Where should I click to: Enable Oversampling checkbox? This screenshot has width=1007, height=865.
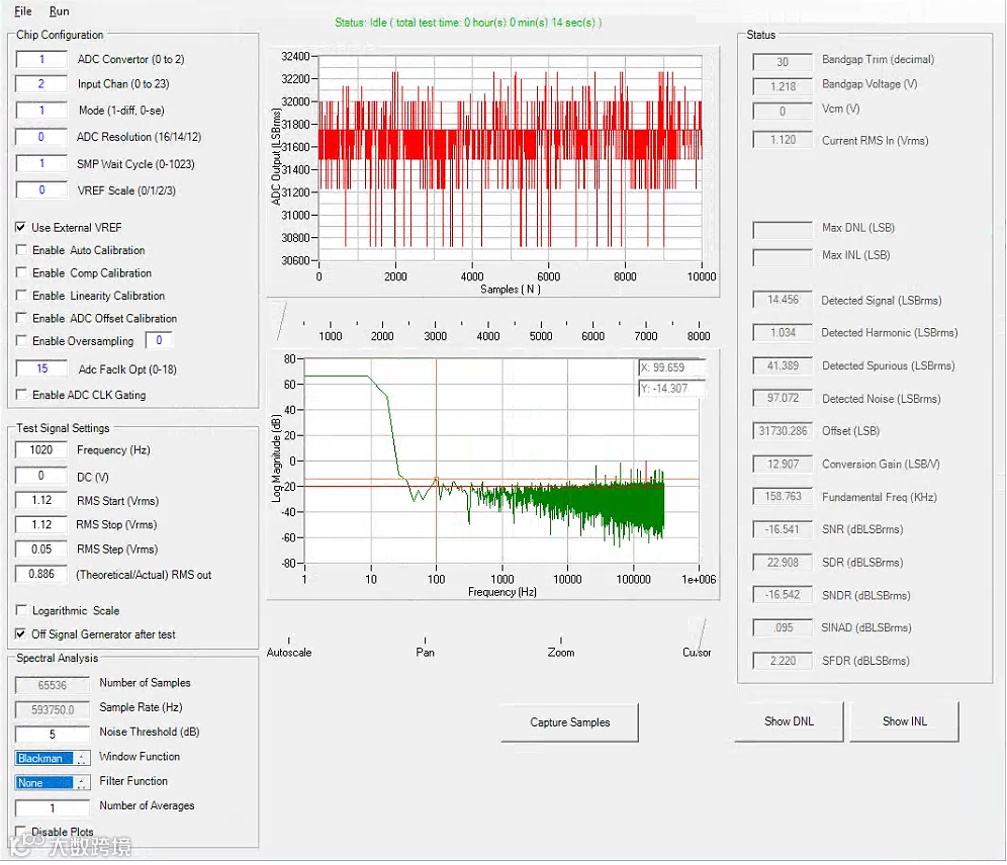pyautogui.click(x=21, y=340)
